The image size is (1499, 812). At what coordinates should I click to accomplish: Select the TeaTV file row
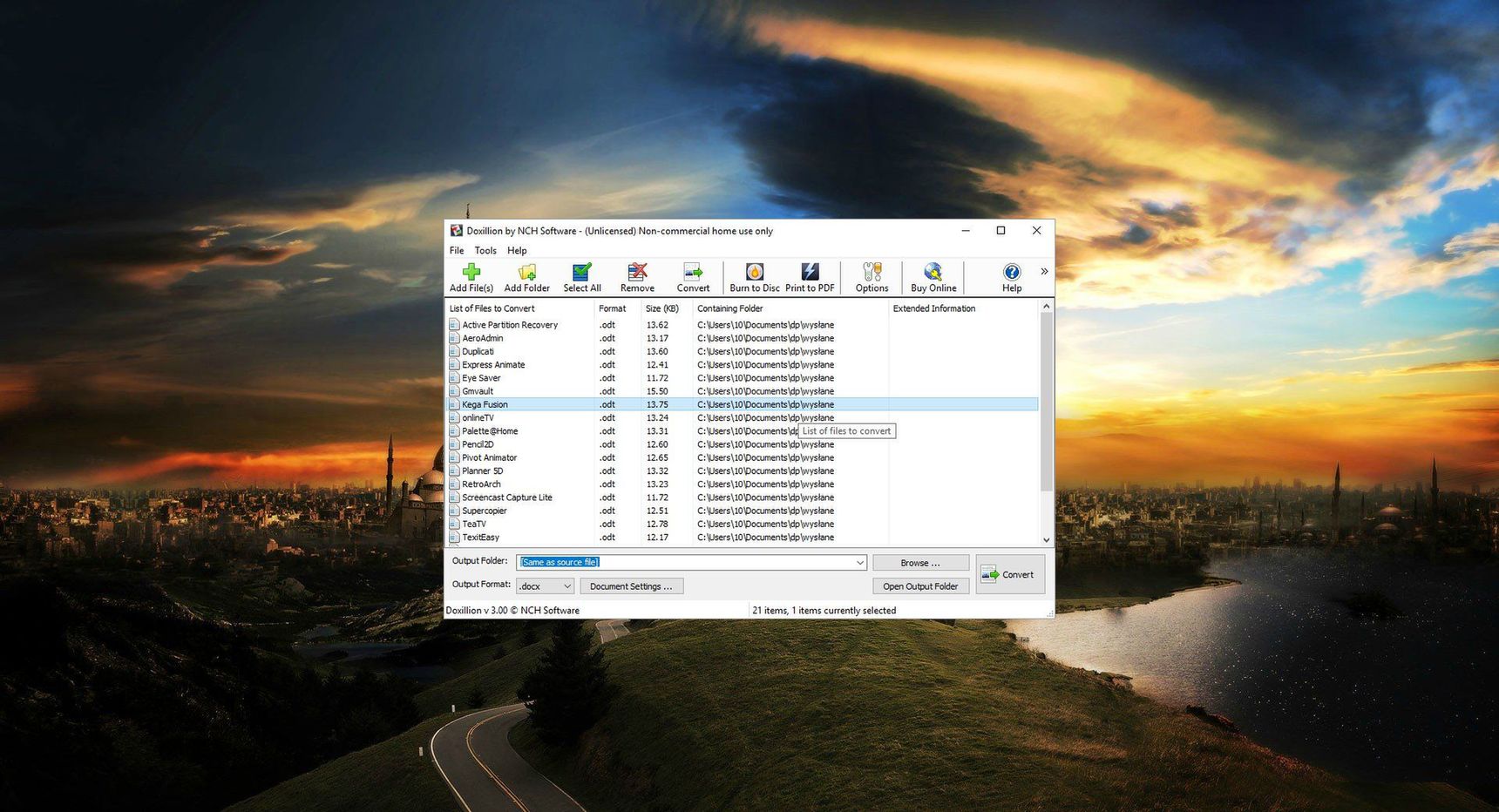tap(743, 524)
